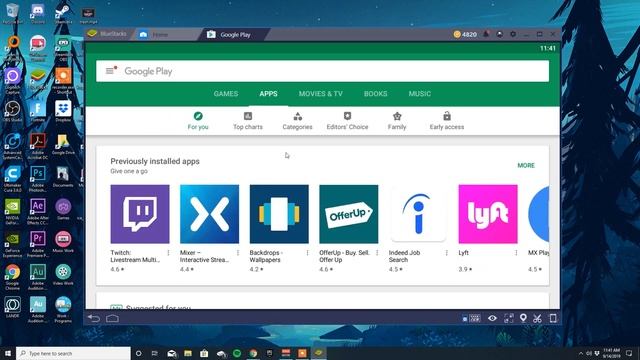Select the APPS tab
The height and width of the screenshot is (360, 640).
(x=268, y=93)
